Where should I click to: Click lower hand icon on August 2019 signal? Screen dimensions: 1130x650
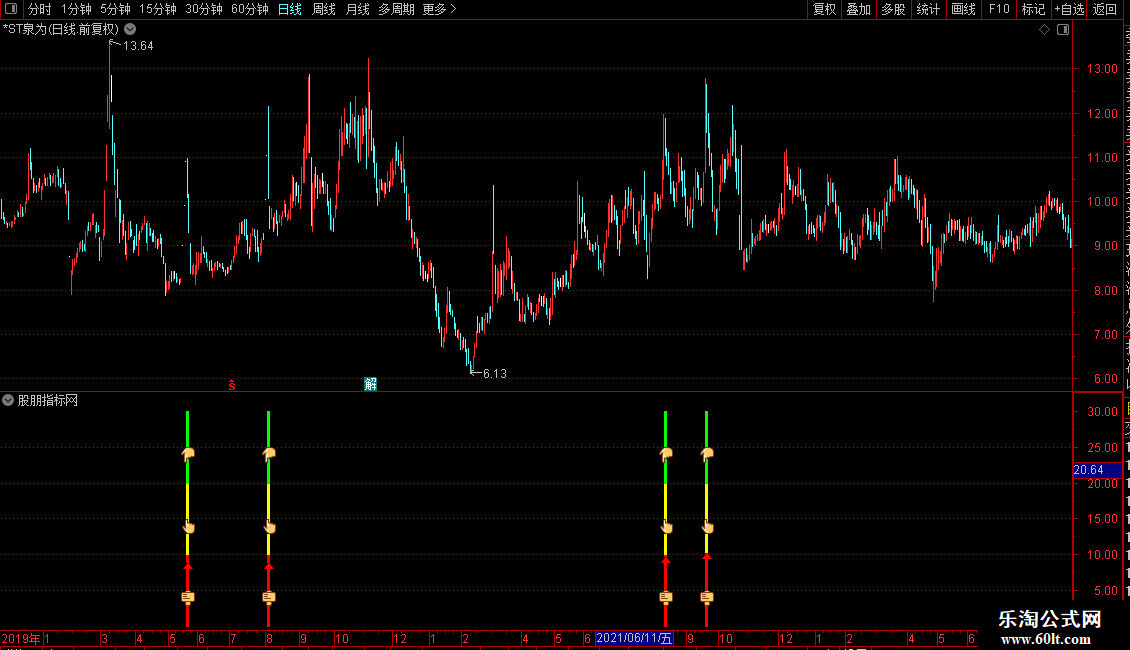coord(270,527)
